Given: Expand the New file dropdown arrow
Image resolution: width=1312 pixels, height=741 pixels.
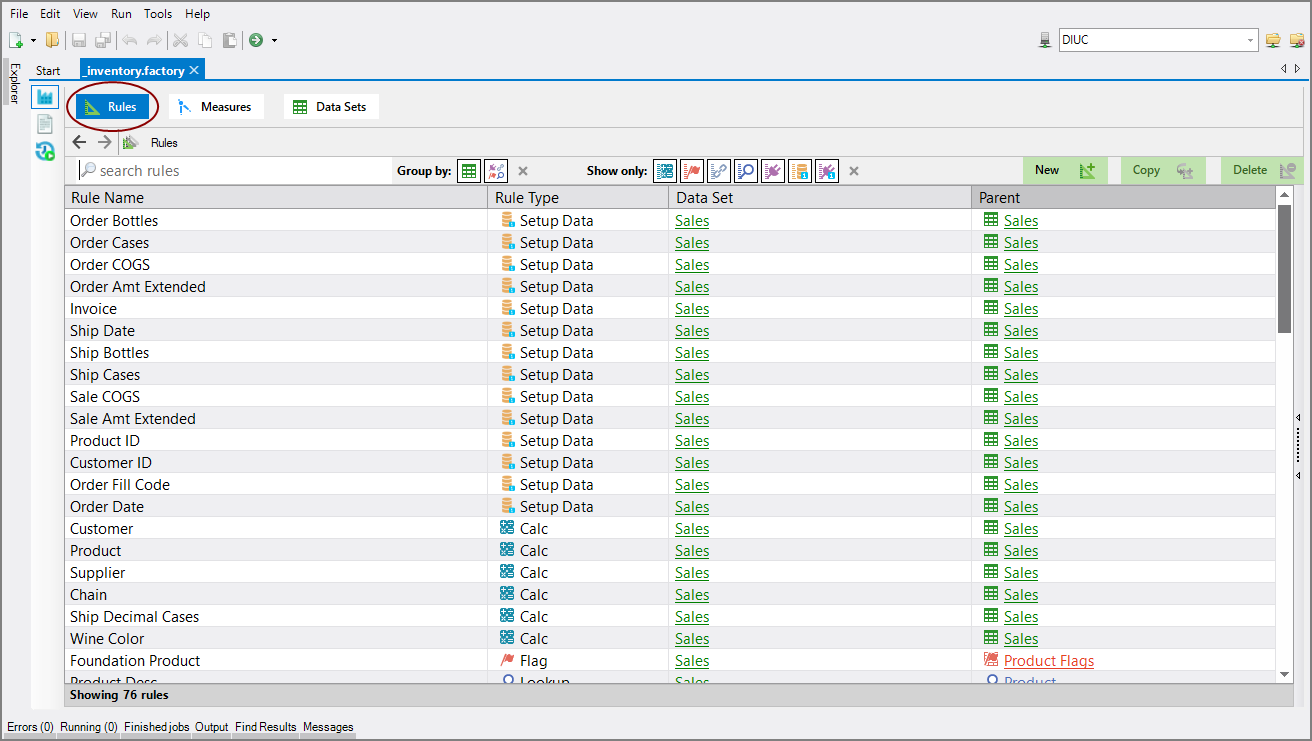Looking at the screenshot, I should pyautogui.click(x=33, y=41).
